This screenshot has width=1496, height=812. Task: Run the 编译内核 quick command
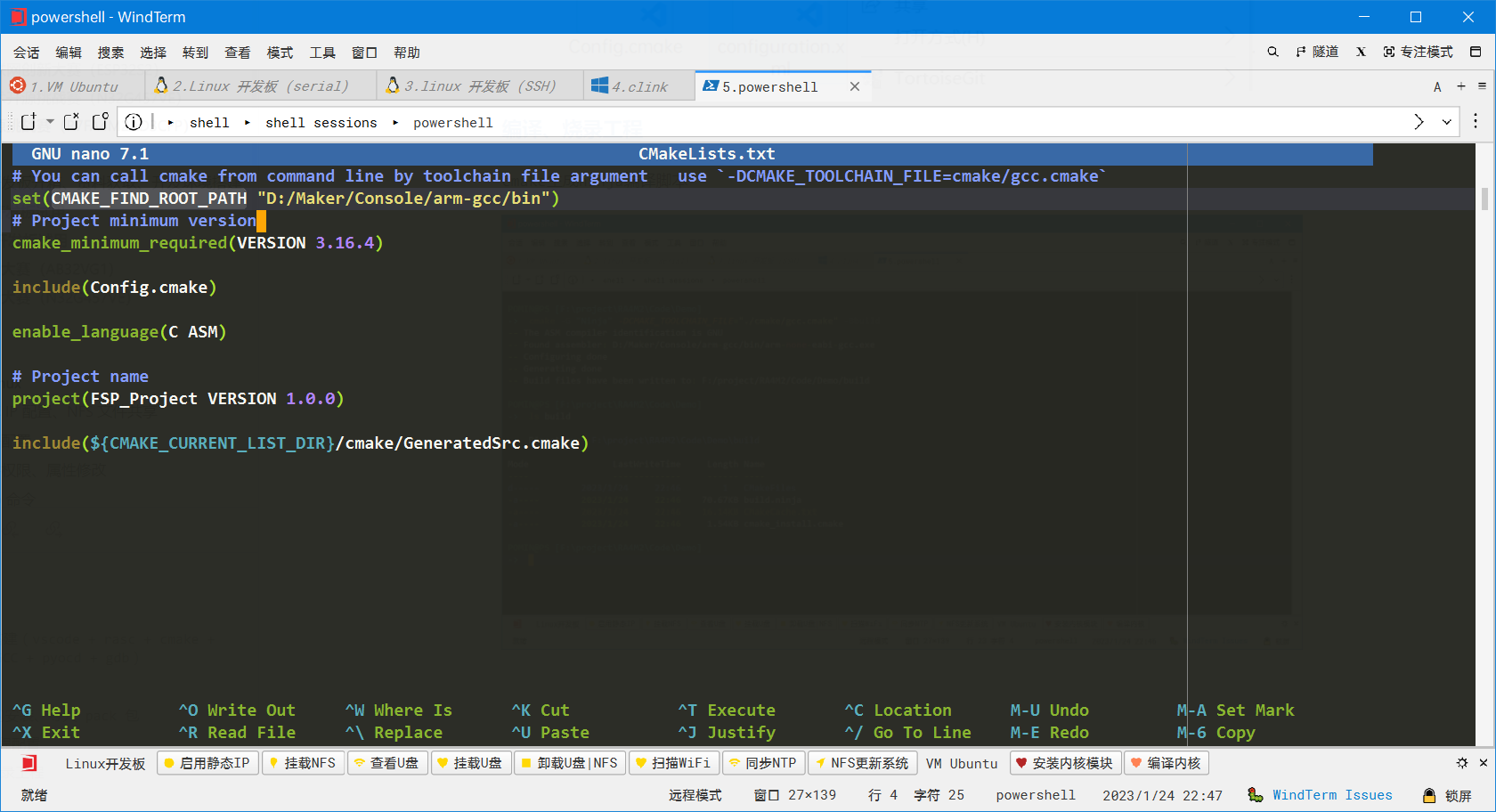(x=1167, y=763)
